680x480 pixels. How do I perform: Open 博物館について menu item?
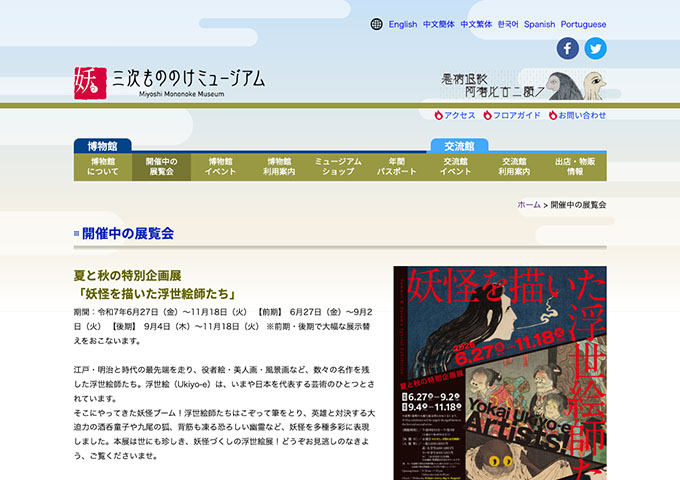(103, 167)
